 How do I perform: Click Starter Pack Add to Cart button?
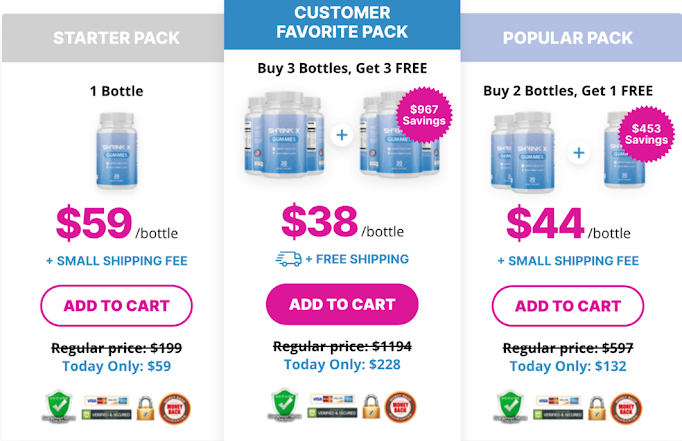point(116,306)
